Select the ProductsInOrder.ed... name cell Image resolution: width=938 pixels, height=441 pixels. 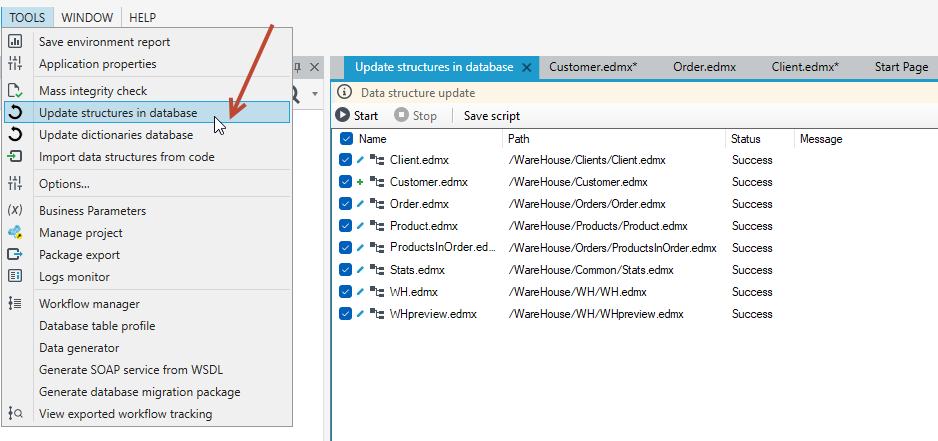(x=443, y=247)
